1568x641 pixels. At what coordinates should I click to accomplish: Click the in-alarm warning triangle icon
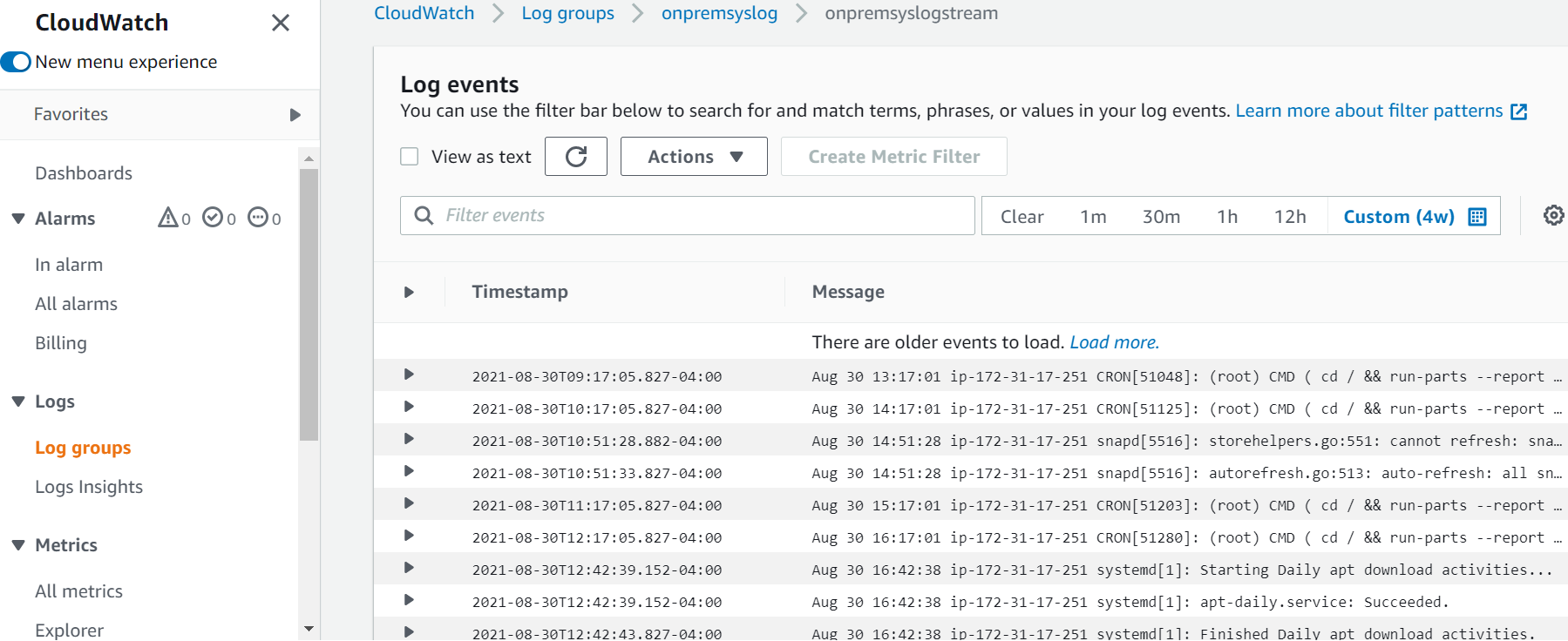168,218
